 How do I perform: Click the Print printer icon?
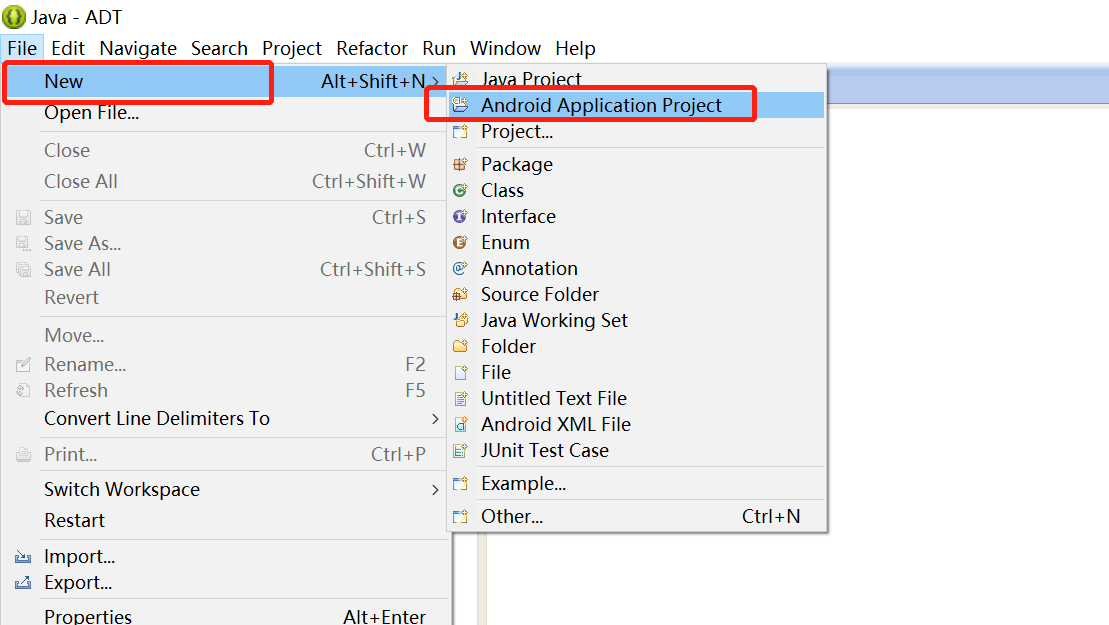point(23,454)
